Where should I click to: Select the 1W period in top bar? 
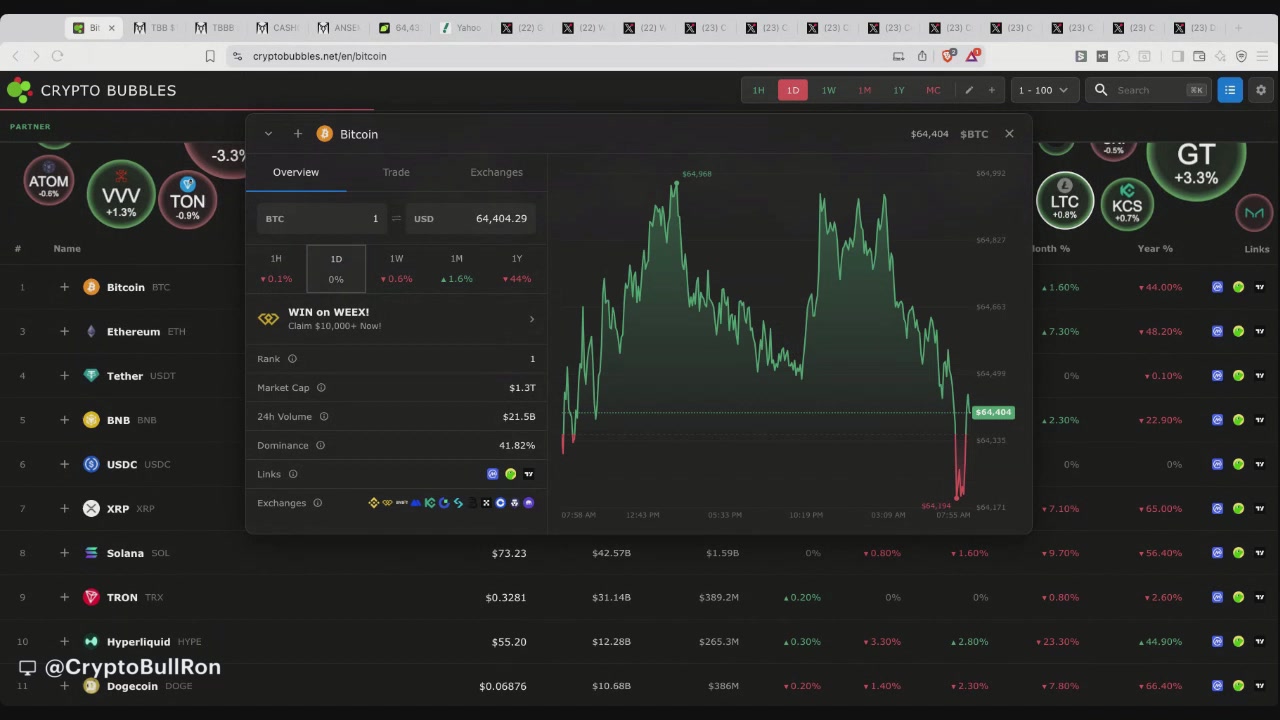click(828, 90)
